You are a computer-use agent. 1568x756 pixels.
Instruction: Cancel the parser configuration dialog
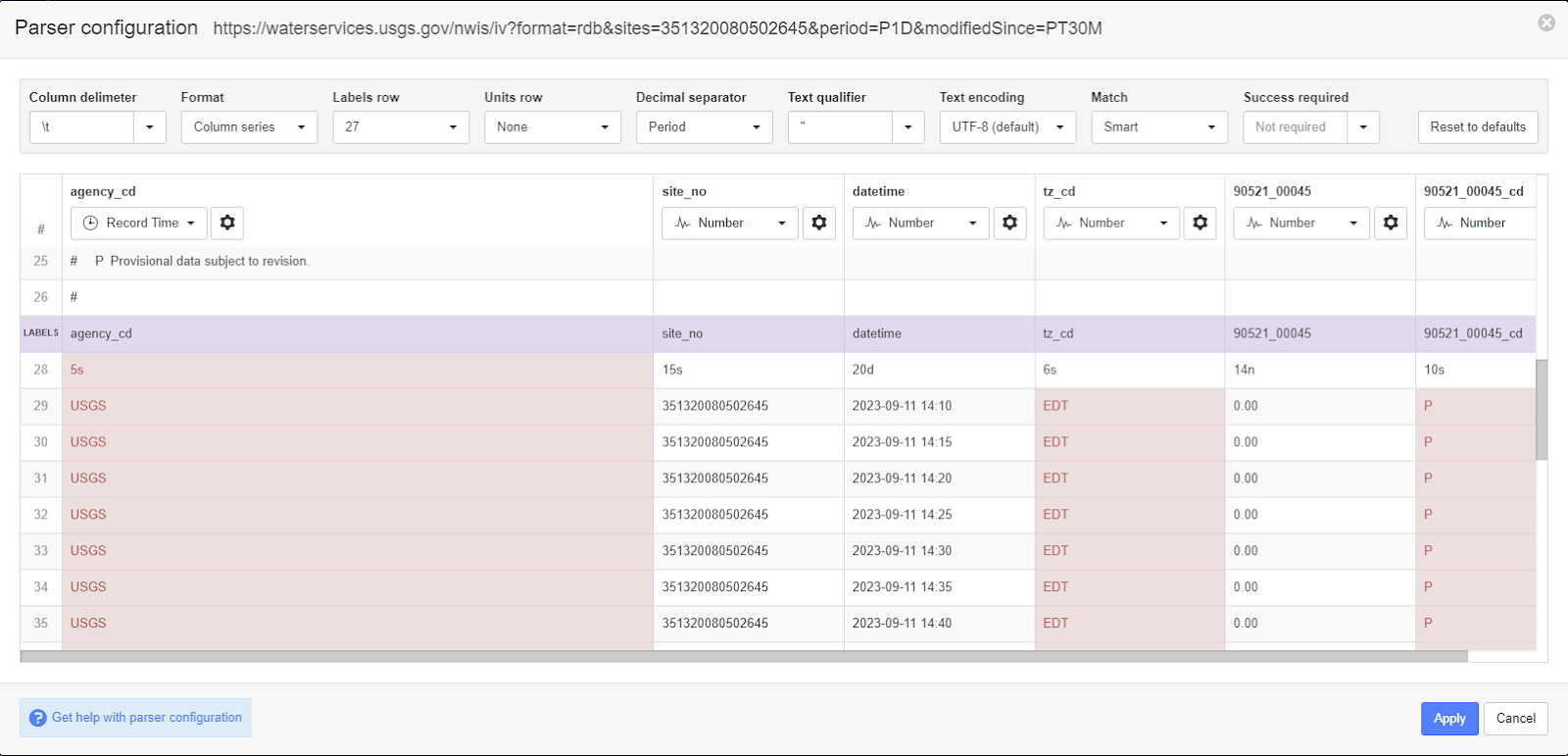pyautogui.click(x=1516, y=719)
